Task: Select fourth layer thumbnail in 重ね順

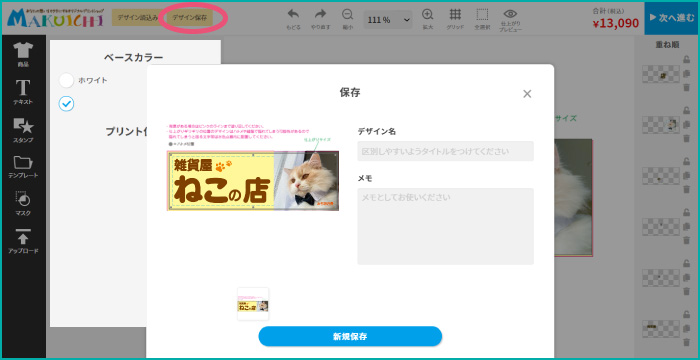Action: click(x=661, y=227)
